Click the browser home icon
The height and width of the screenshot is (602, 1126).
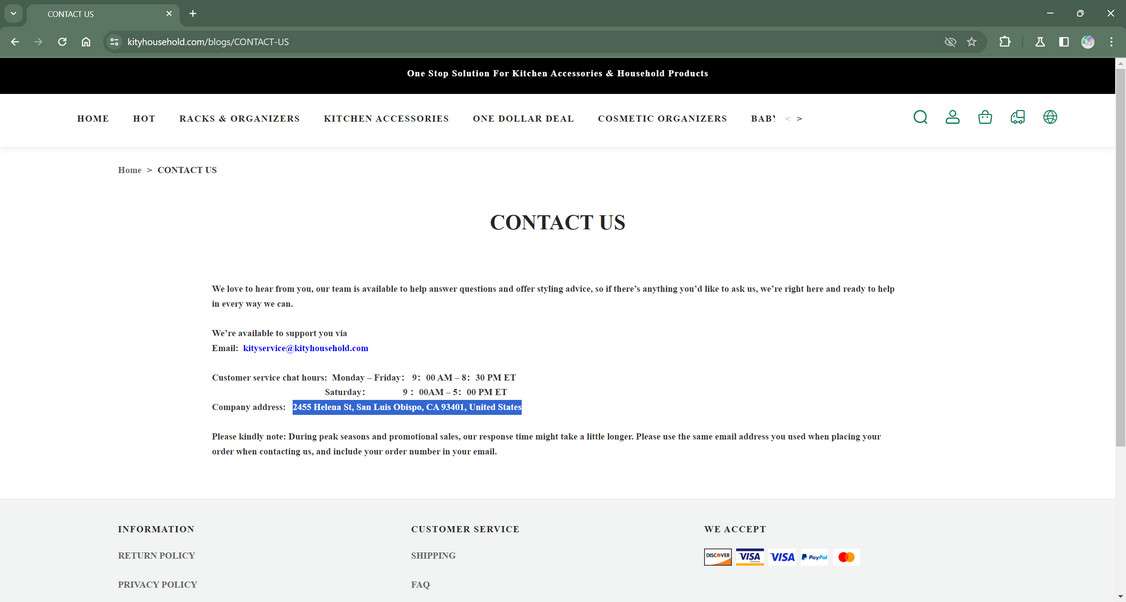(86, 42)
